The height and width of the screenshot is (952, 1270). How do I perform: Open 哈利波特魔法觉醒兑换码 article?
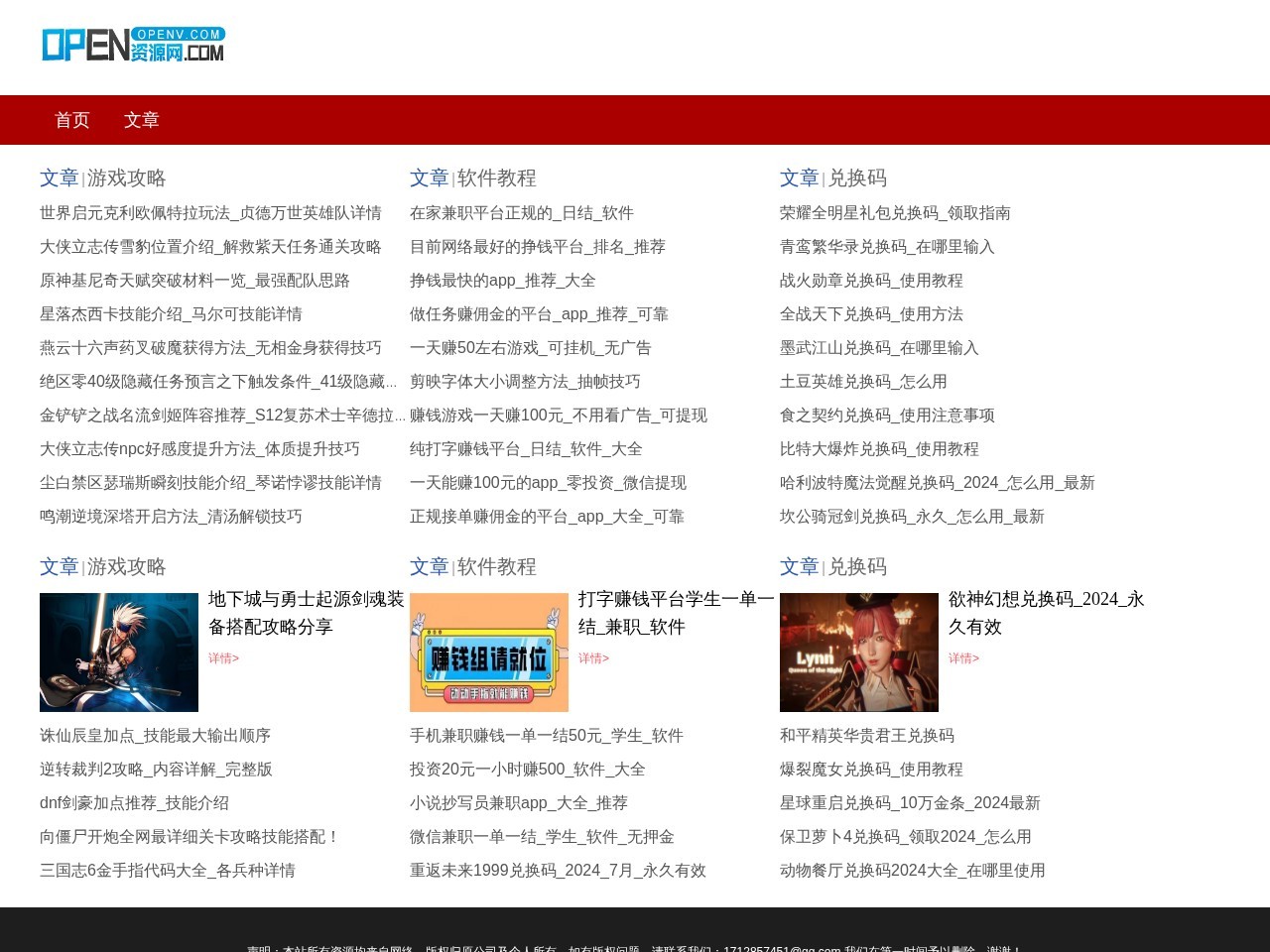(x=938, y=483)
